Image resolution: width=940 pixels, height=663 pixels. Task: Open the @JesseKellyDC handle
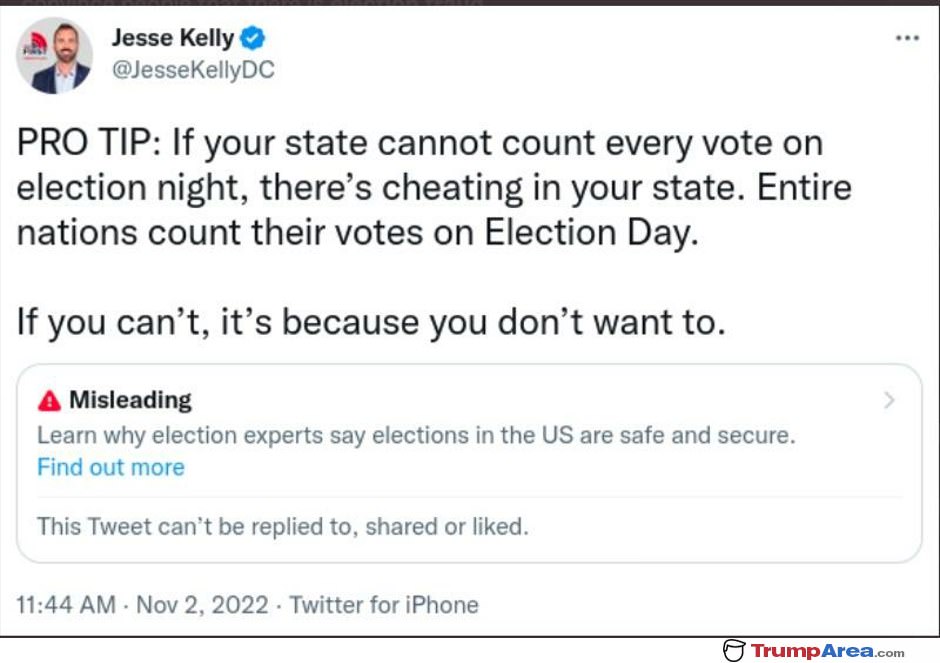click(x=193, y=70)
